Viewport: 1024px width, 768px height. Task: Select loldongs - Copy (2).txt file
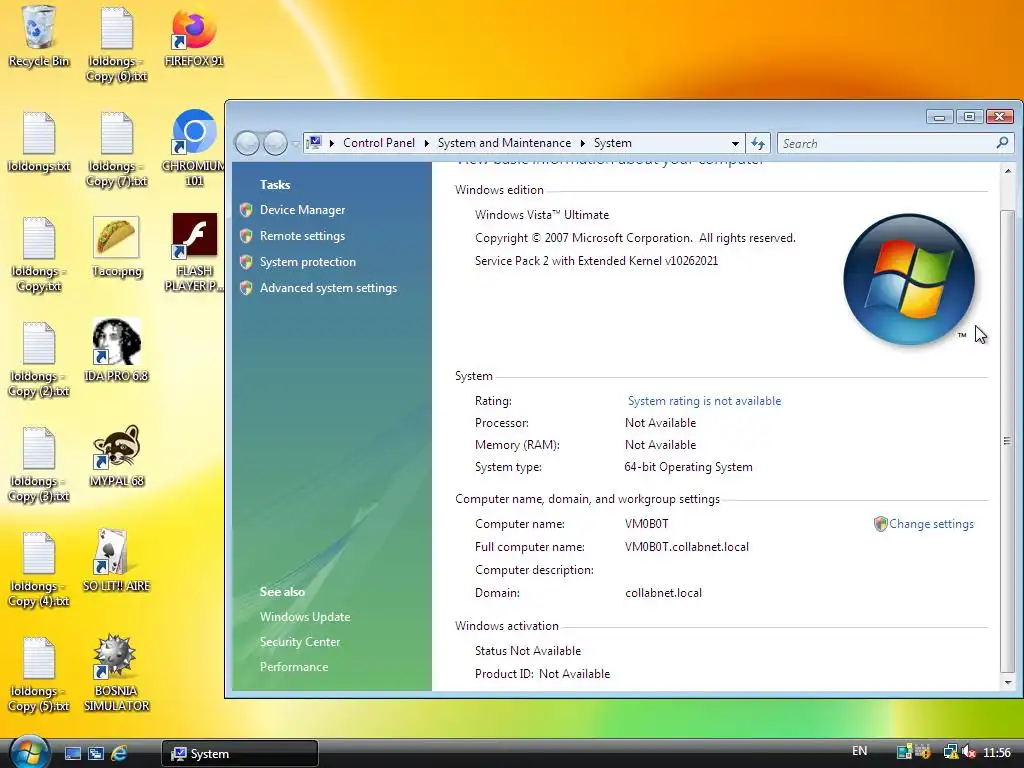click(x=39, y=360)
